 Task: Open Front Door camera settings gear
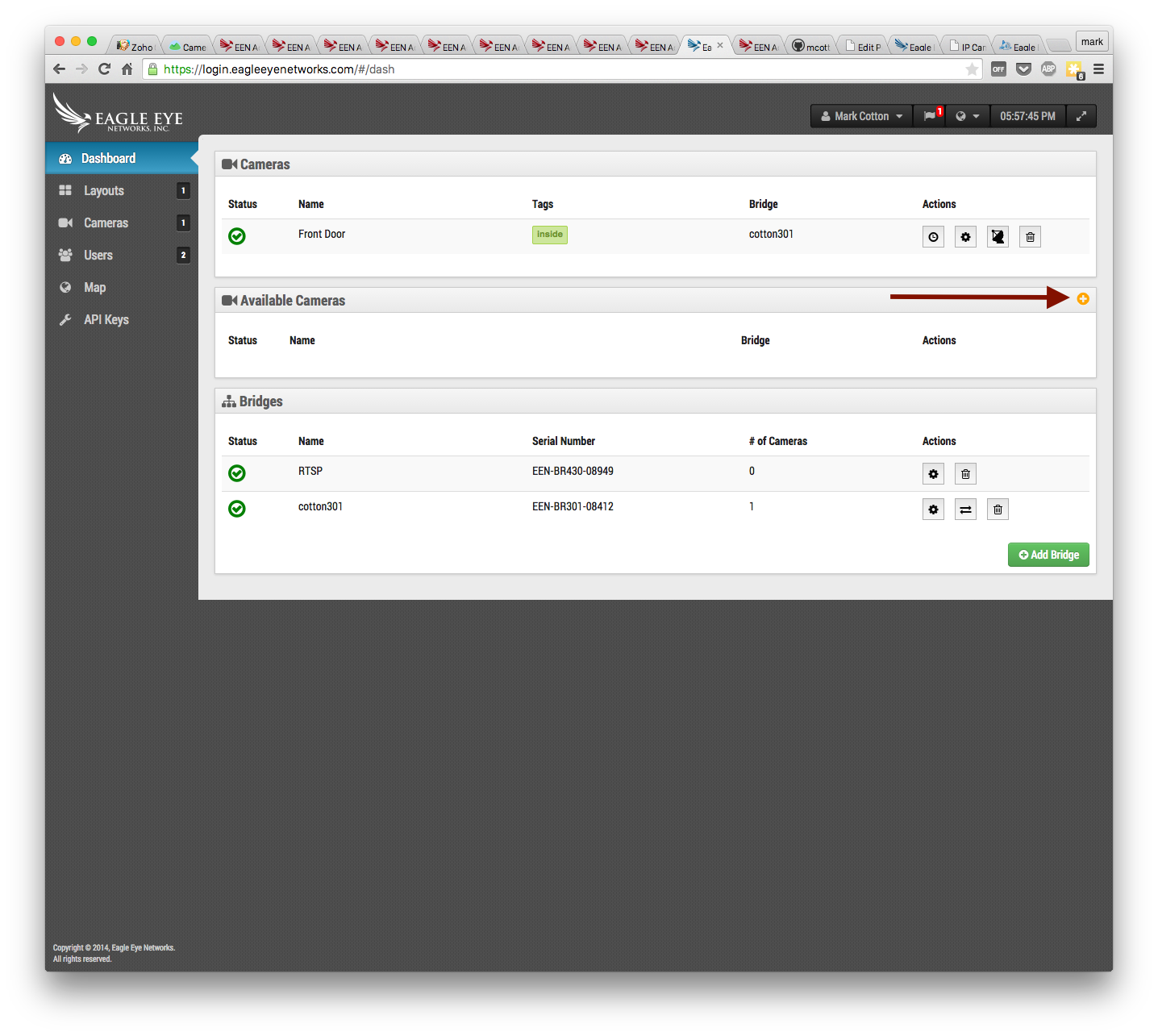pos(965,237)
